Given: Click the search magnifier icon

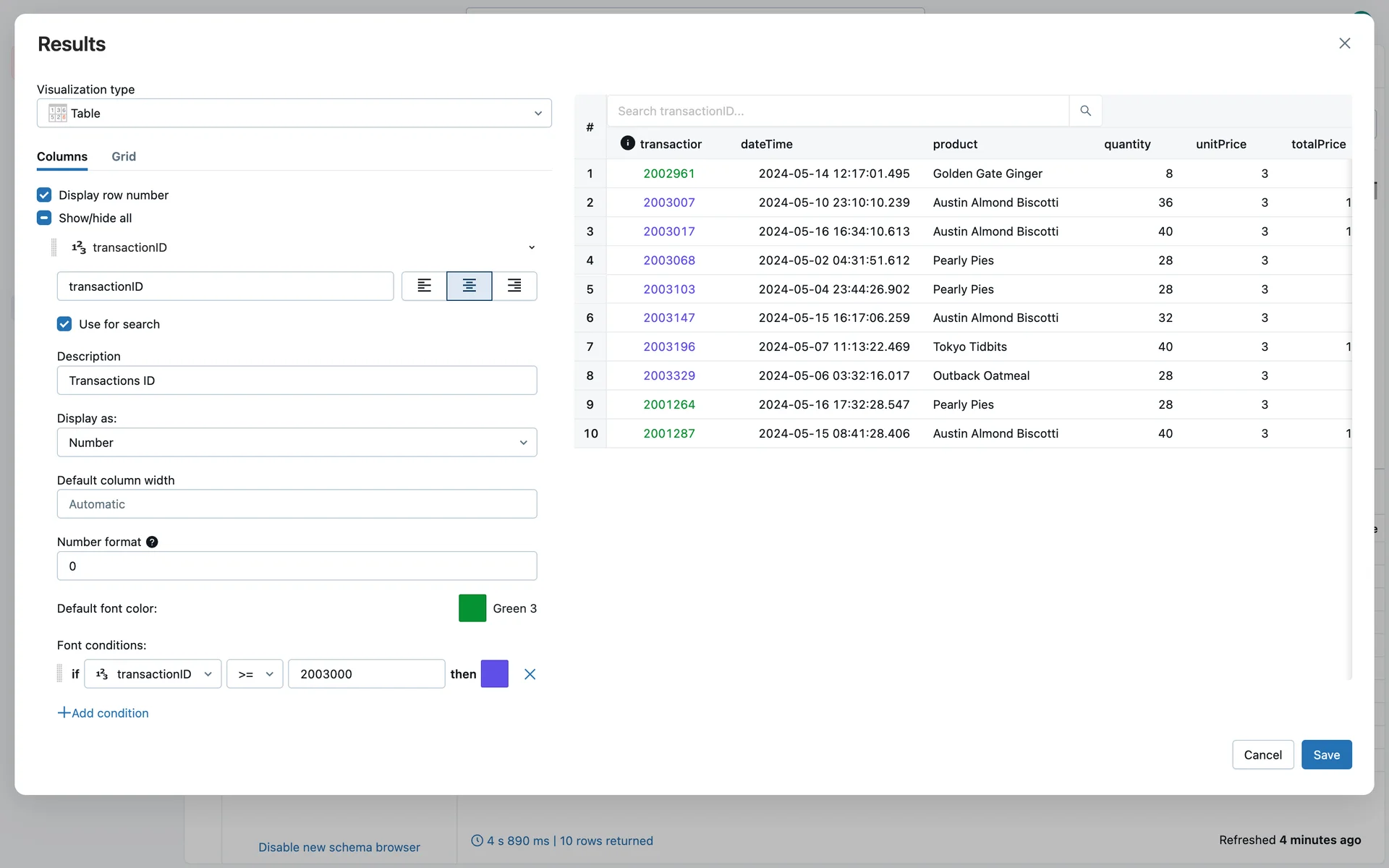Looking at the screenshot, I should tap(1085, 111).
